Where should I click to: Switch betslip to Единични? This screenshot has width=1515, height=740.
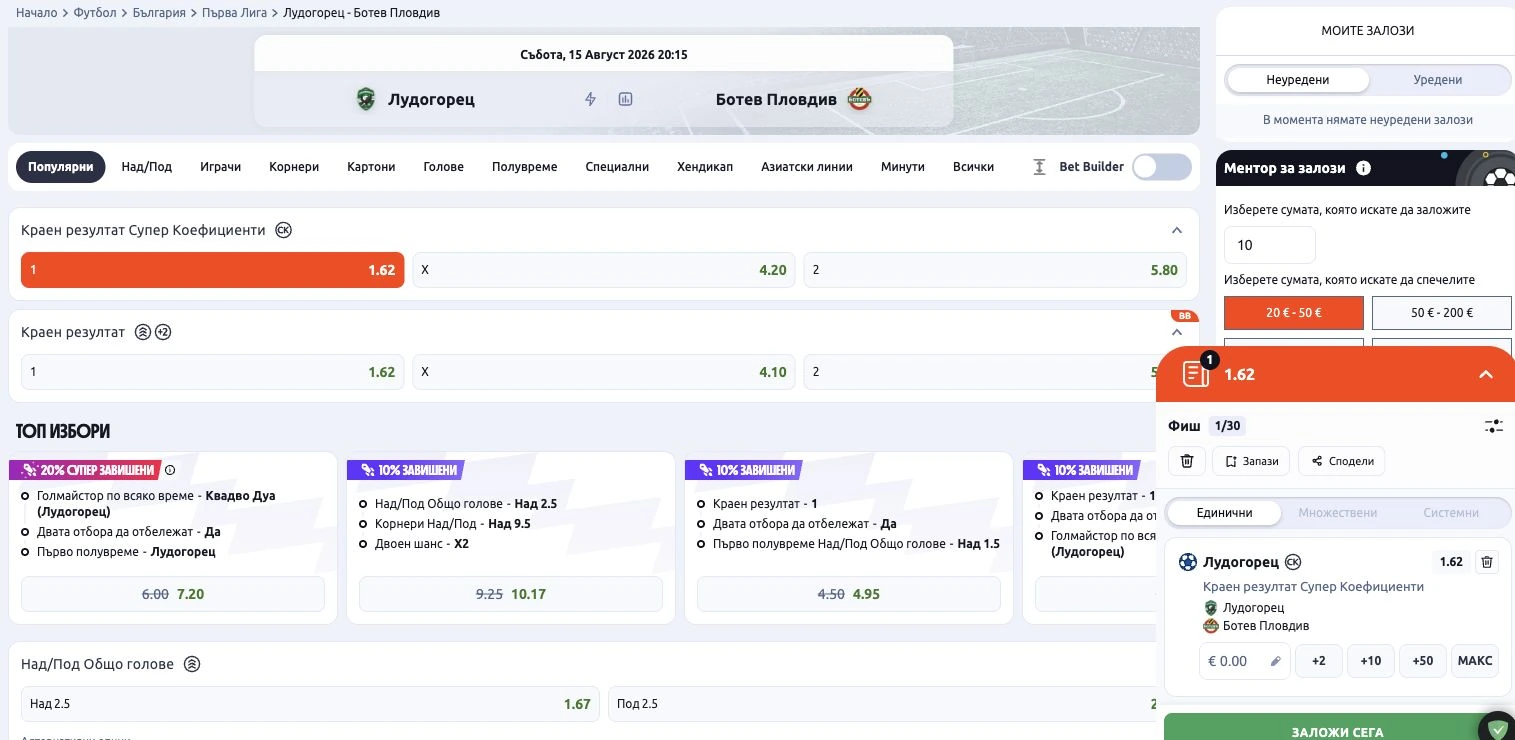1224,512
